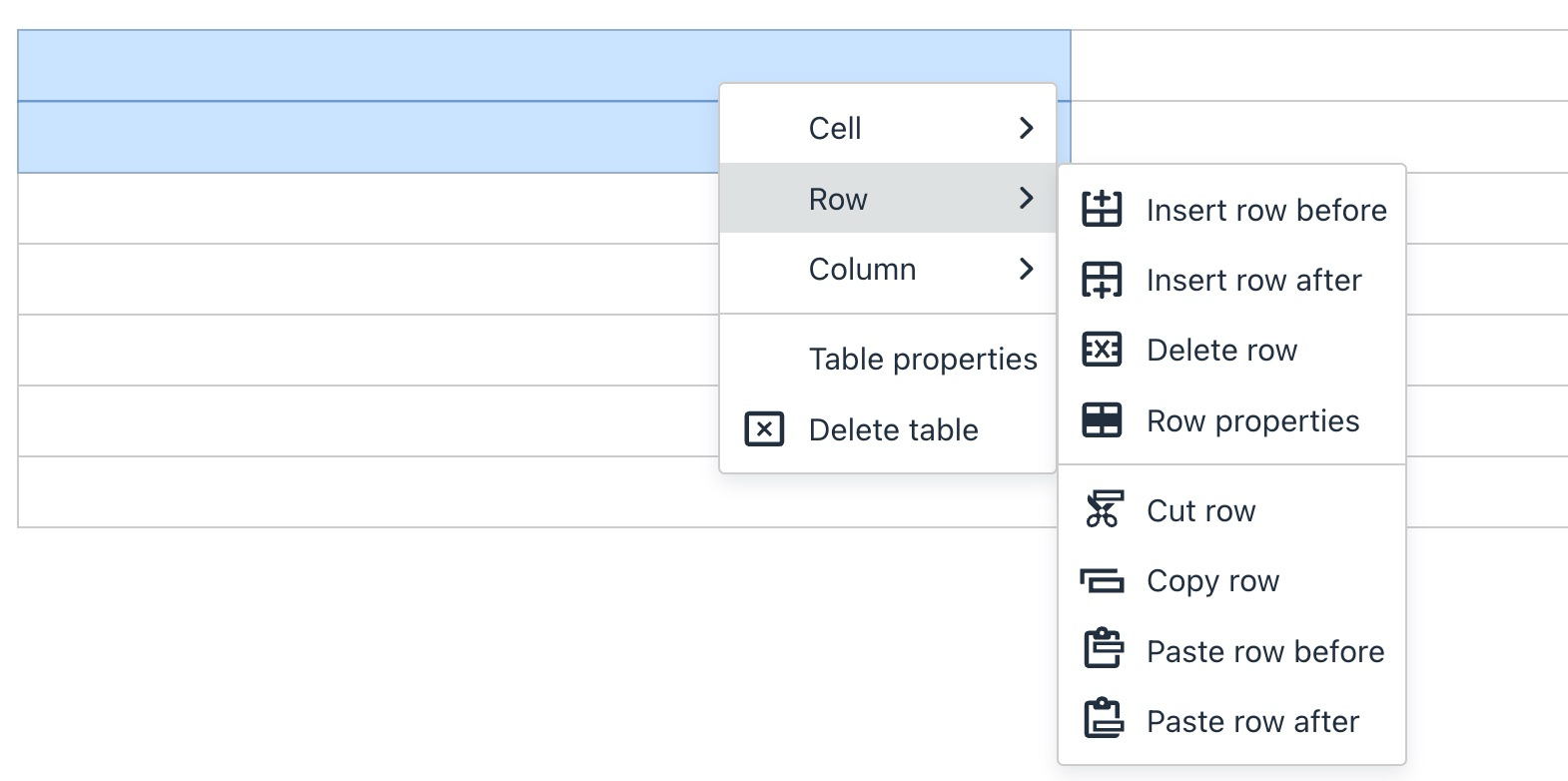Expand the Row submenu chevron

[x=1026, y=199]
